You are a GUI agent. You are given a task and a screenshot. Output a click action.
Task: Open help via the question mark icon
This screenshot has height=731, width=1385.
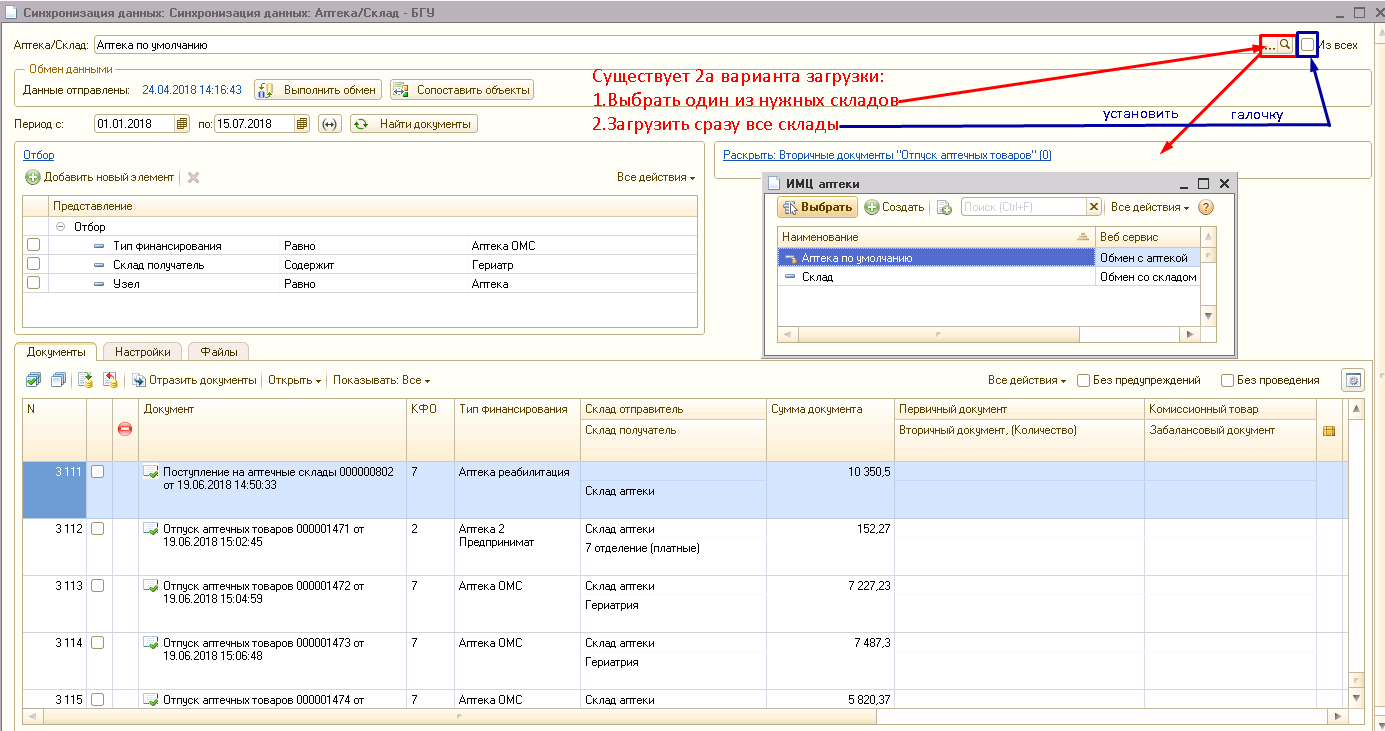(x=1205, y=207)
